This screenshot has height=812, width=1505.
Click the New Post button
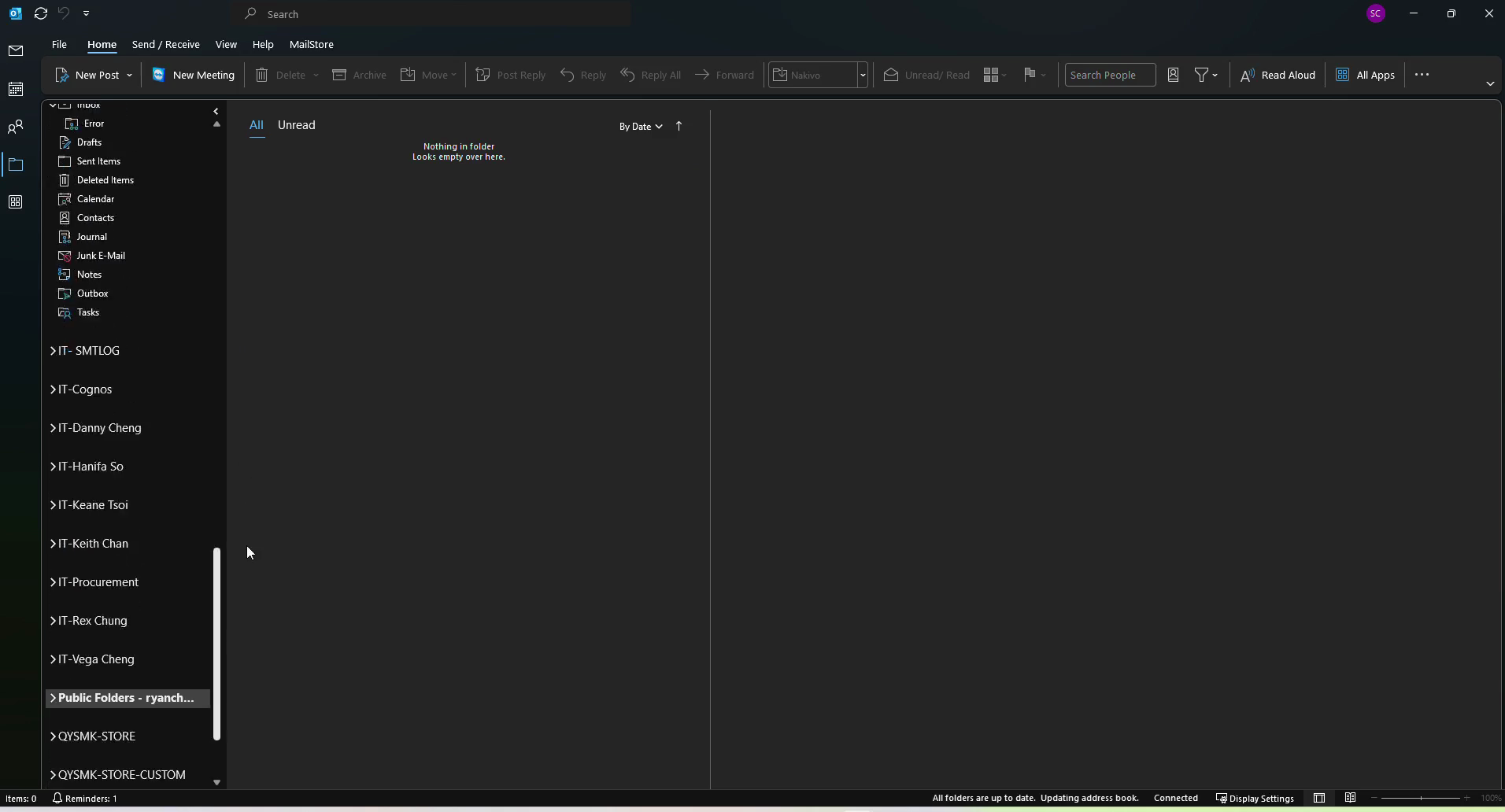[87, 75]
